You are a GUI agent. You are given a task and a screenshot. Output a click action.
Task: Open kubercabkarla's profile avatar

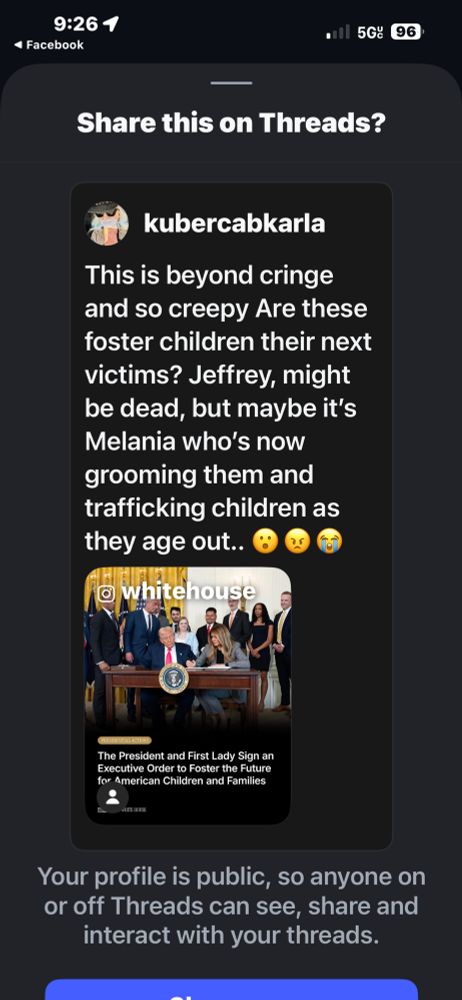(x=107, y=223)
